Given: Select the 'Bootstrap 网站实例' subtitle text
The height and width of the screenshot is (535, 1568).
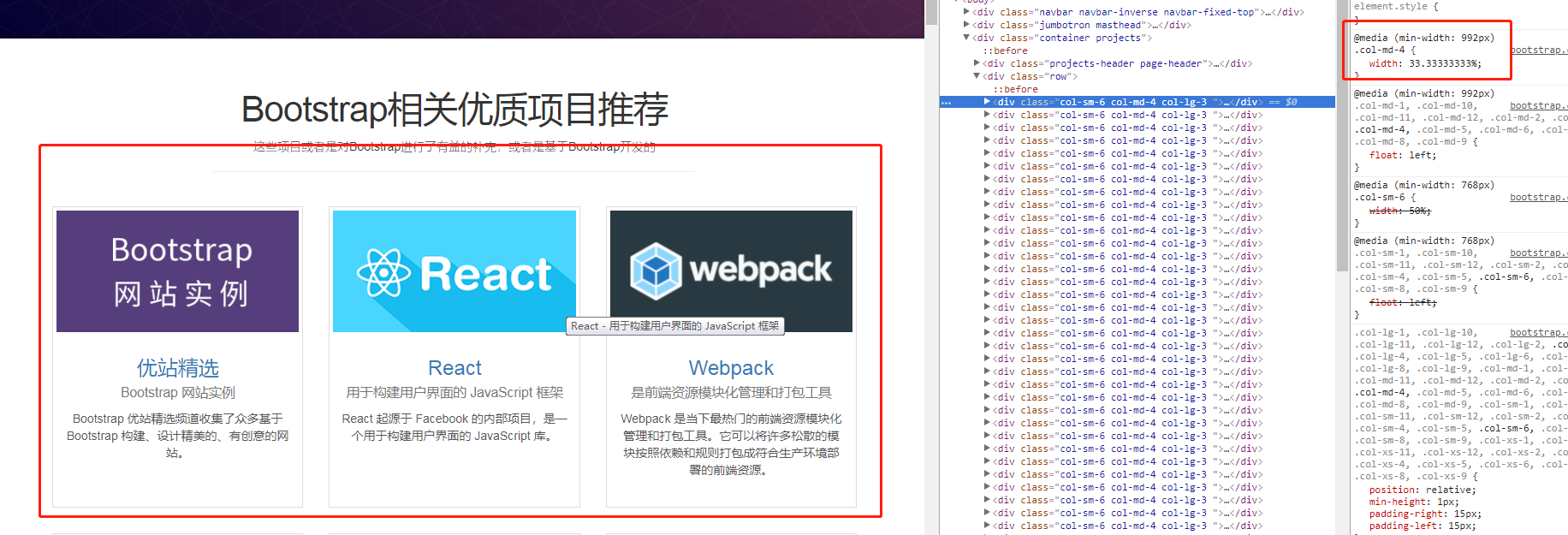Looking at the screenshot, I should tap(178, 393).
